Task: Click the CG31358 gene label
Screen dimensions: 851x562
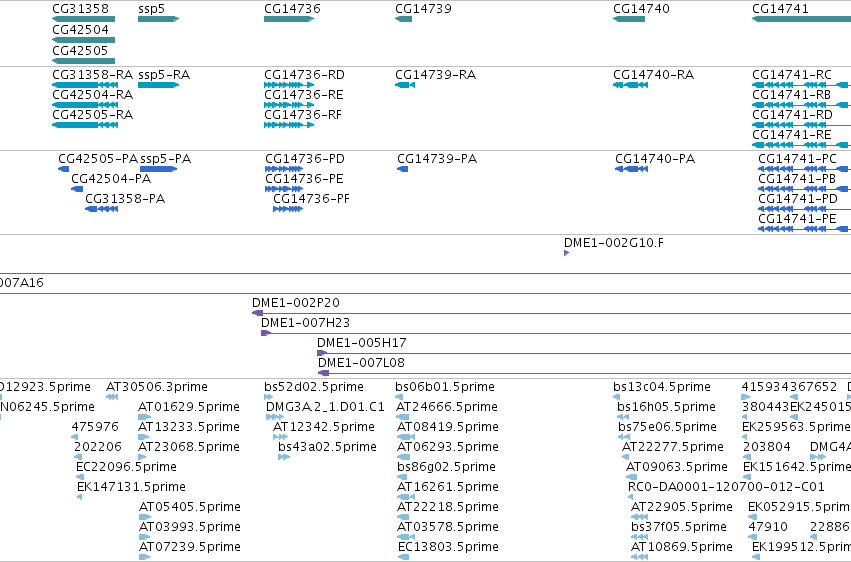Action: (x=80, y=9)
